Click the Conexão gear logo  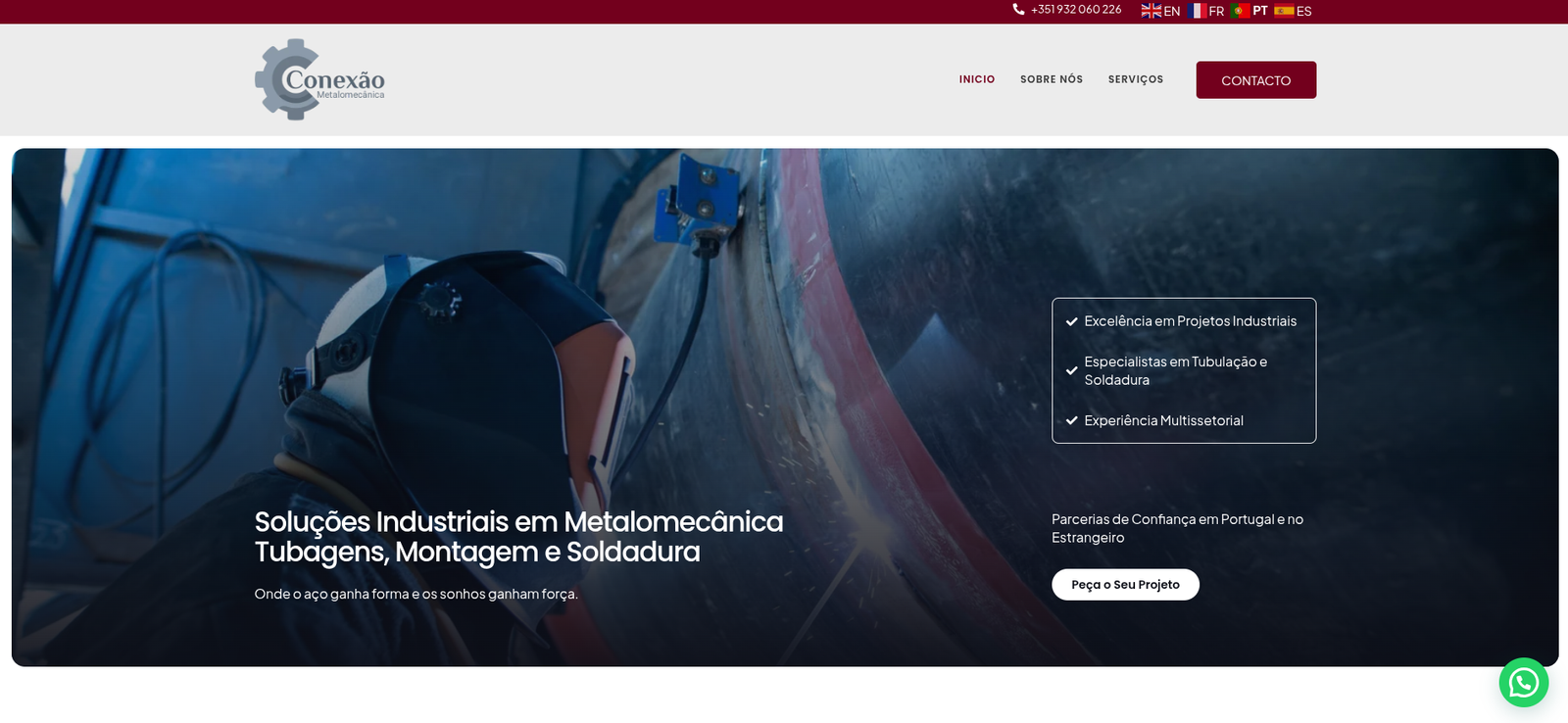(x=319, y=79)
